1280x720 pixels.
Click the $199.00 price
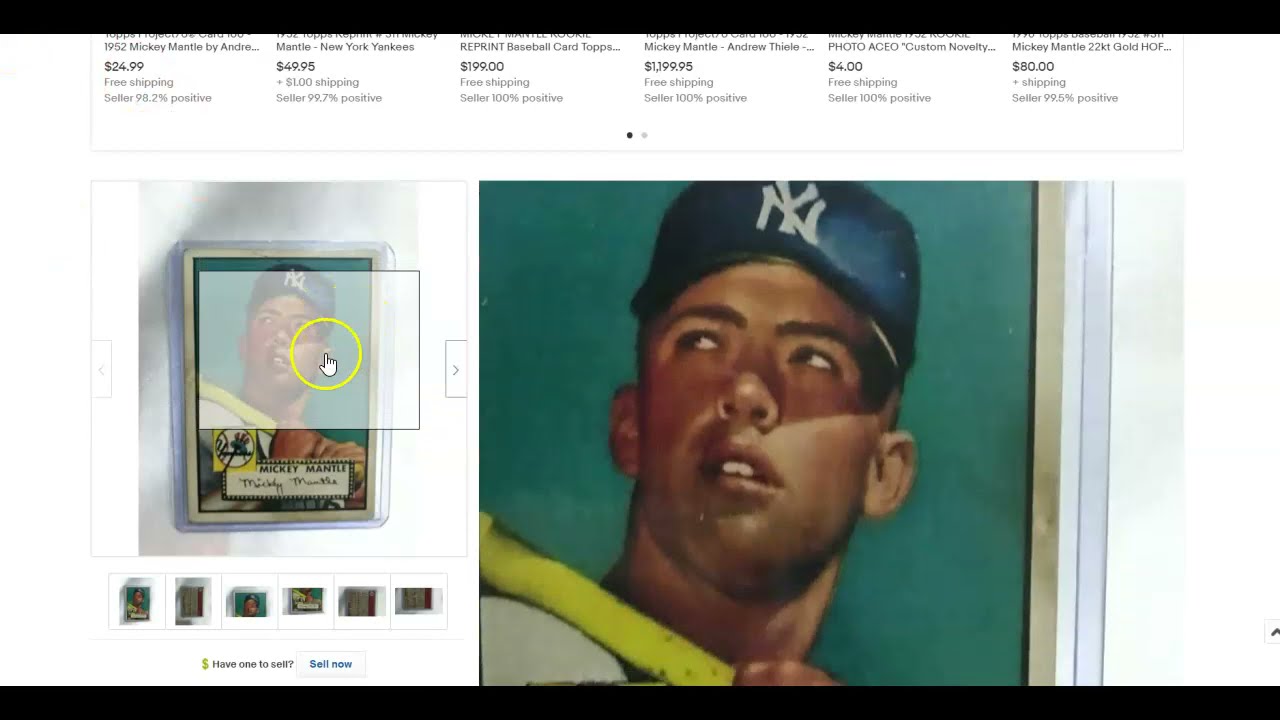coord(482,67)
